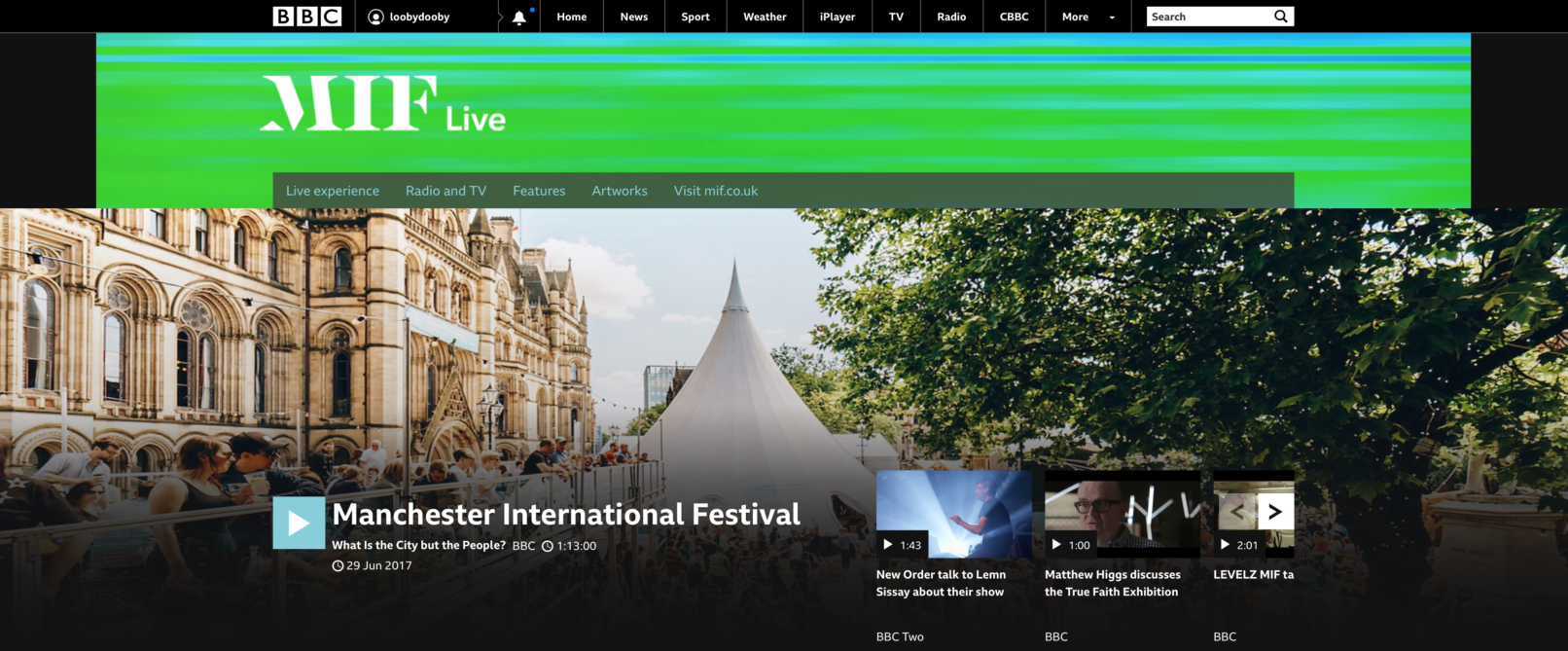Click the MIF Live logo
This screenshot has height=651, width=1568.
pos(382,104)
